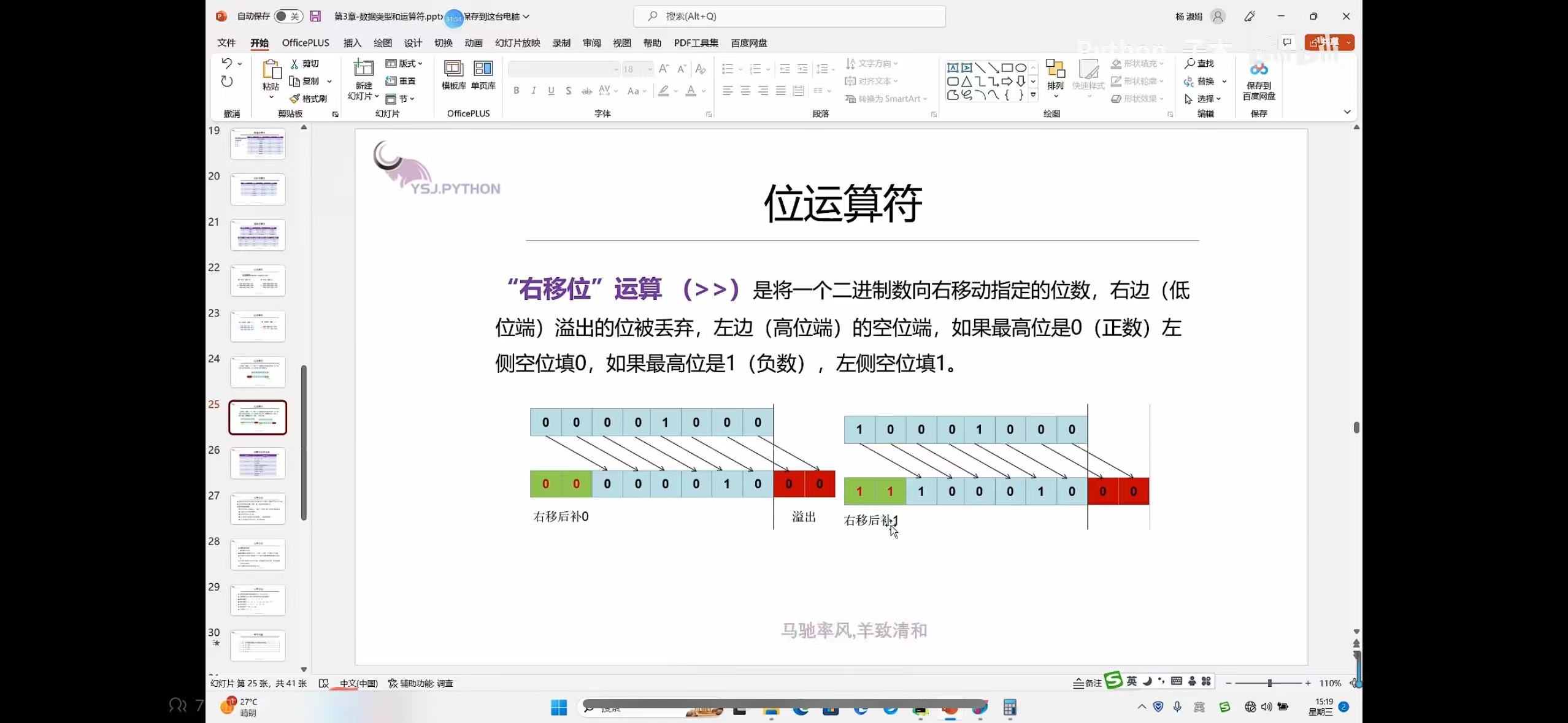Click the Find magnifier icon

coord(1189,63)
